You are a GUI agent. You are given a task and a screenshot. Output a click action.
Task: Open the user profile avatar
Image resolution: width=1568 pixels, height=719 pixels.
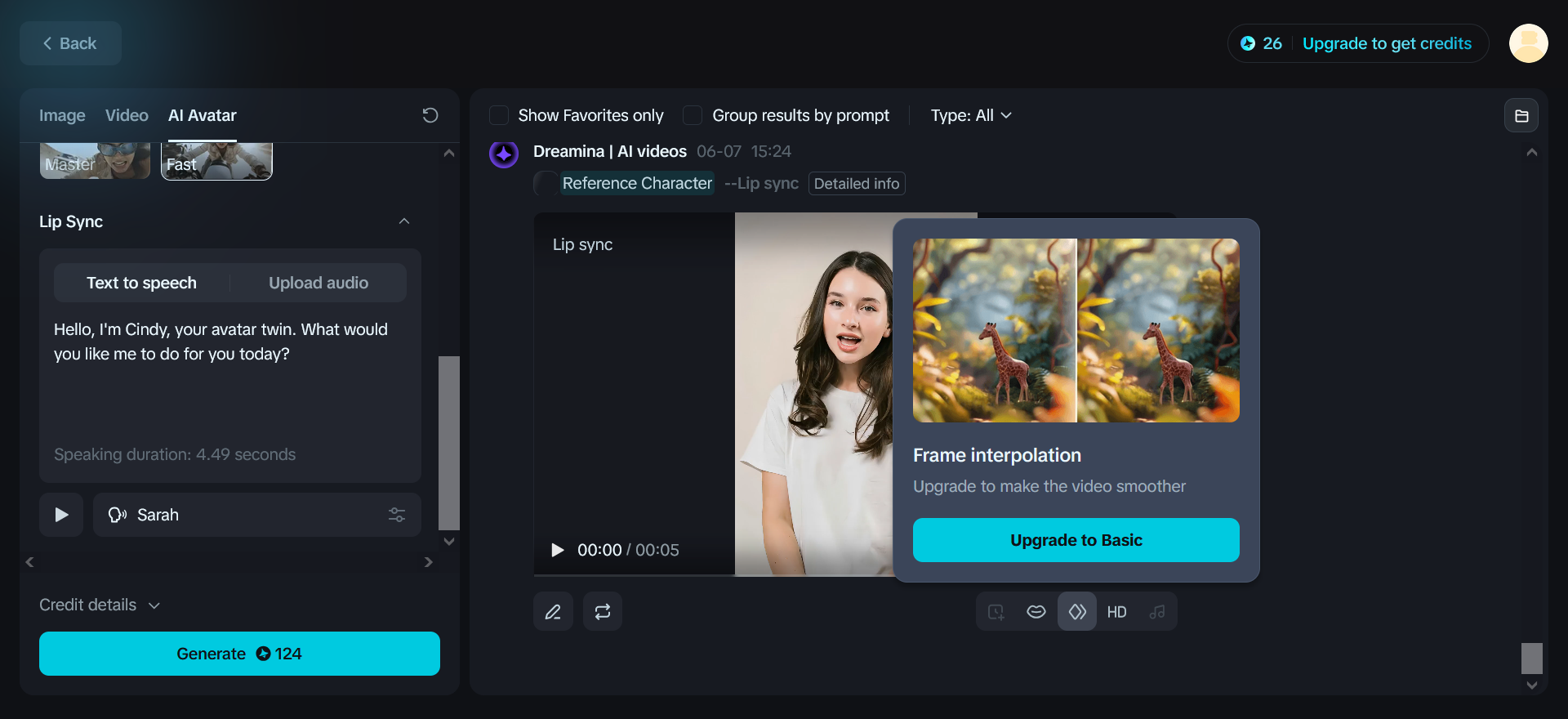[x=1529, y=43]
